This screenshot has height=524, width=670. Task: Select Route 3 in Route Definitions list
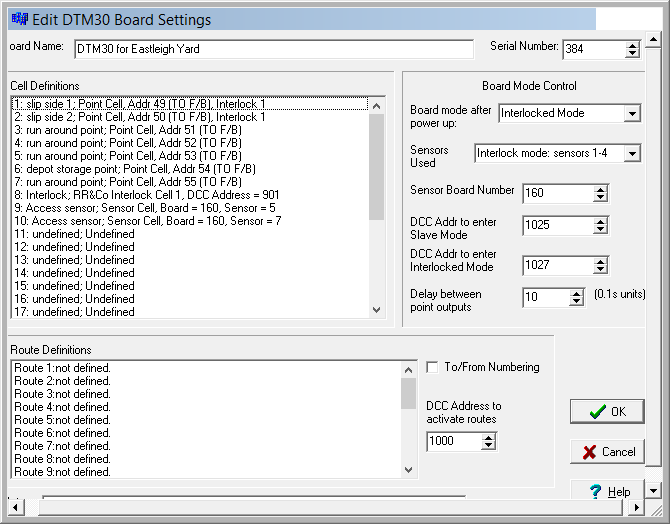tap(62, 394)
